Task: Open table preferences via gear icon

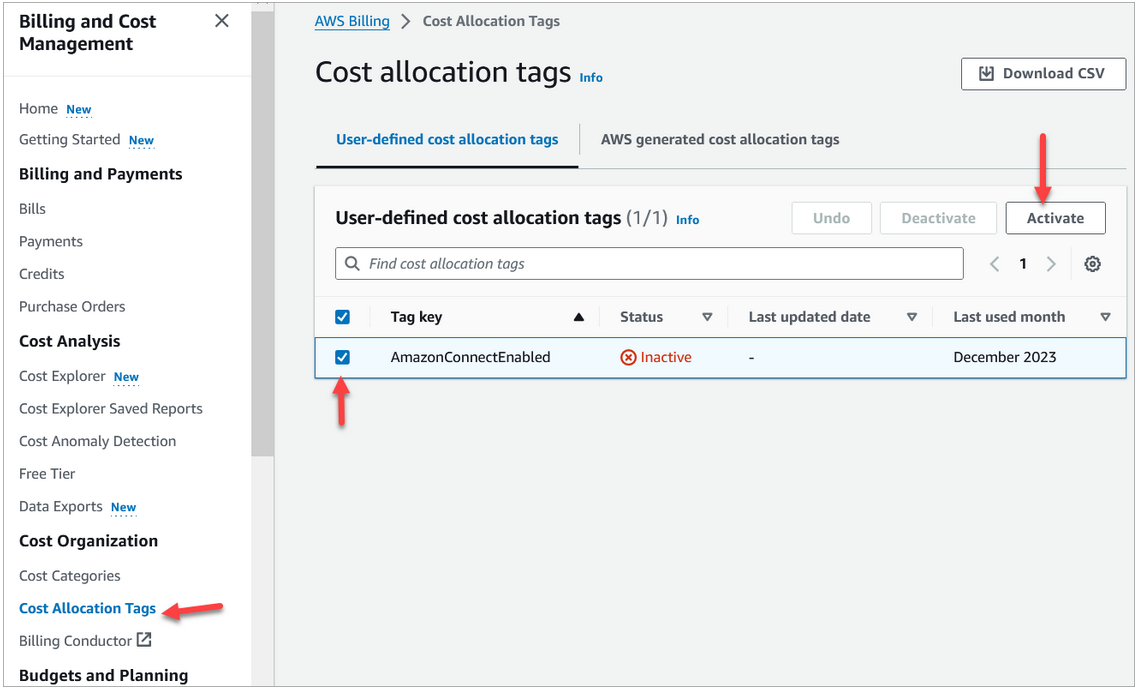Action: pos(1092,263)
